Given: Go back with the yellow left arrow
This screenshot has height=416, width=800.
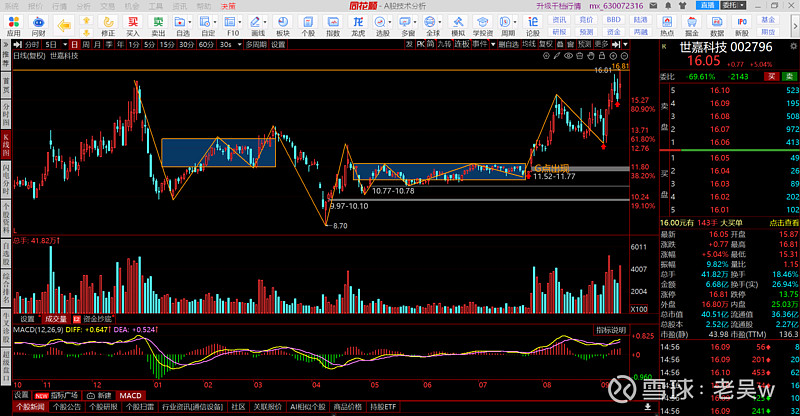Looking at the screenshot, I should click(64, 26).
